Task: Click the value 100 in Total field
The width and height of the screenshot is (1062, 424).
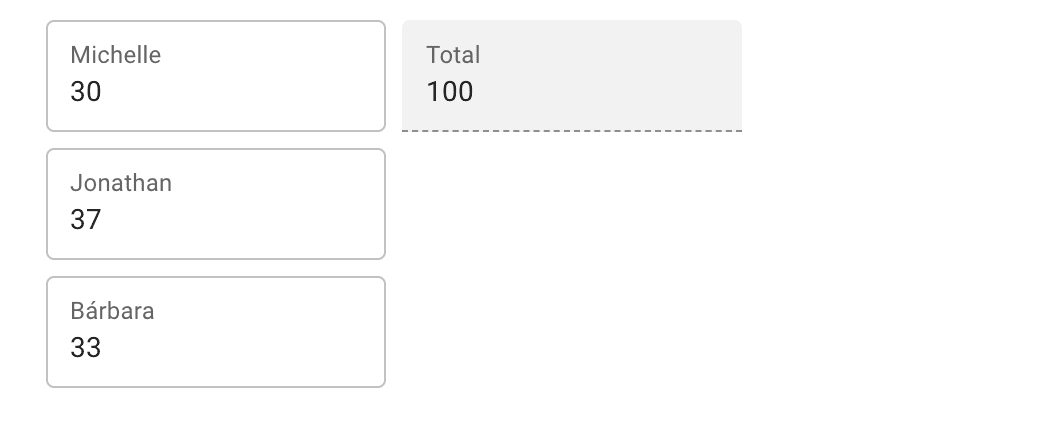Action: pyautogui.click(x=450, y=92)
